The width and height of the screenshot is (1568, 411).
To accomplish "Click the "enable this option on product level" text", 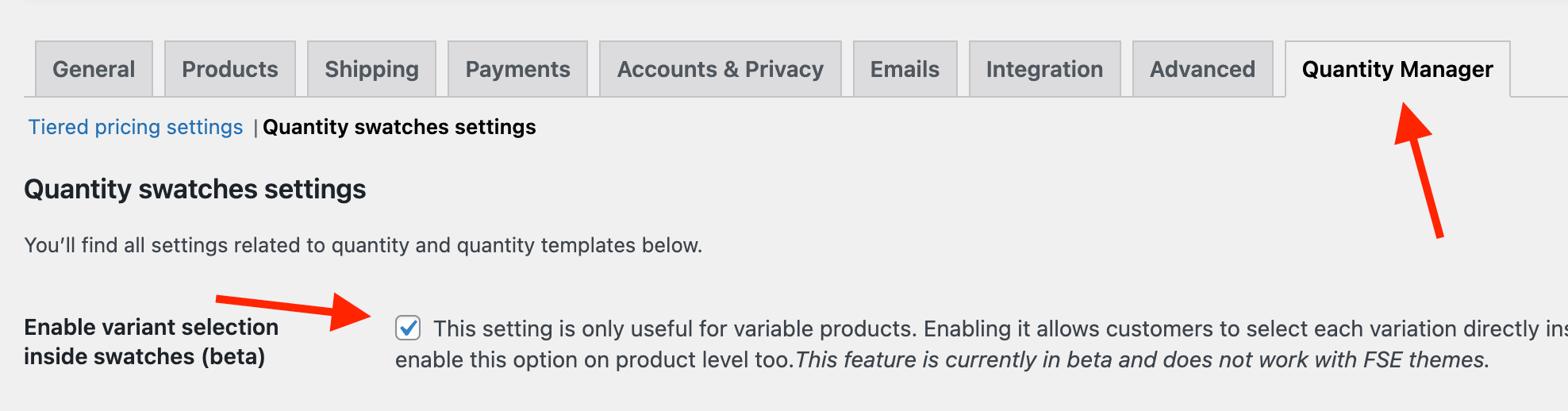I will pyautogui.click(x=594, y=360).
